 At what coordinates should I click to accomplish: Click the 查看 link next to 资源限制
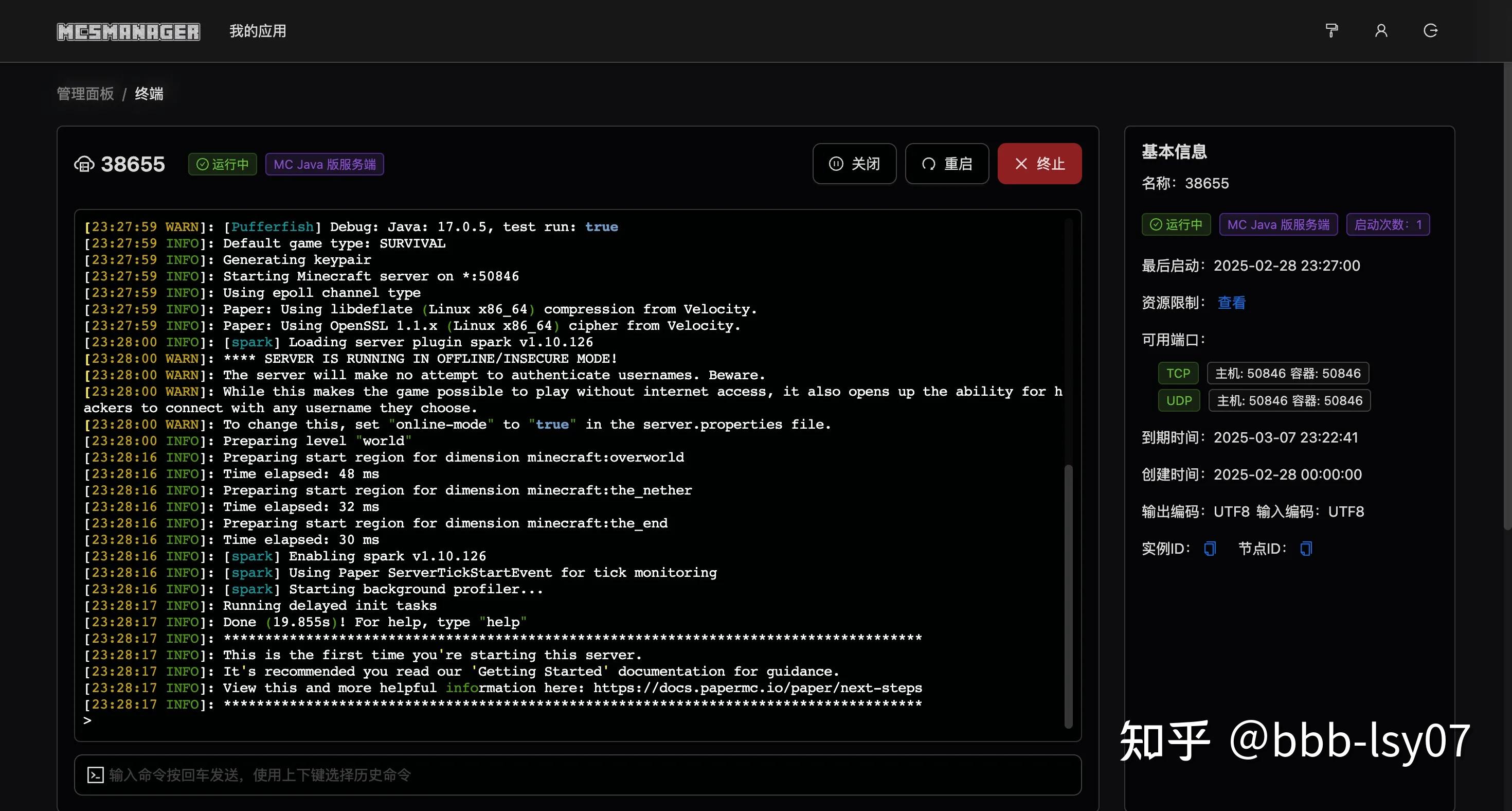[x=1231, y=303]
